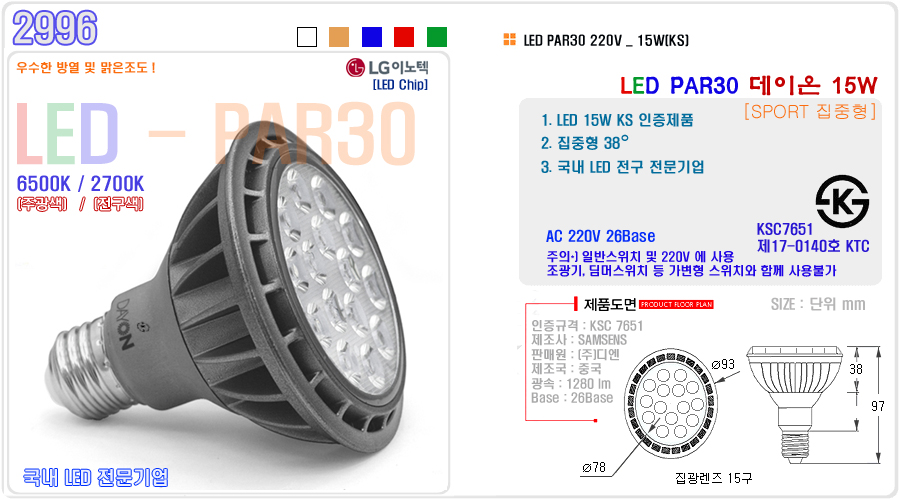Select the orange color swatch
900x500 pixels.
click(339, 37)
